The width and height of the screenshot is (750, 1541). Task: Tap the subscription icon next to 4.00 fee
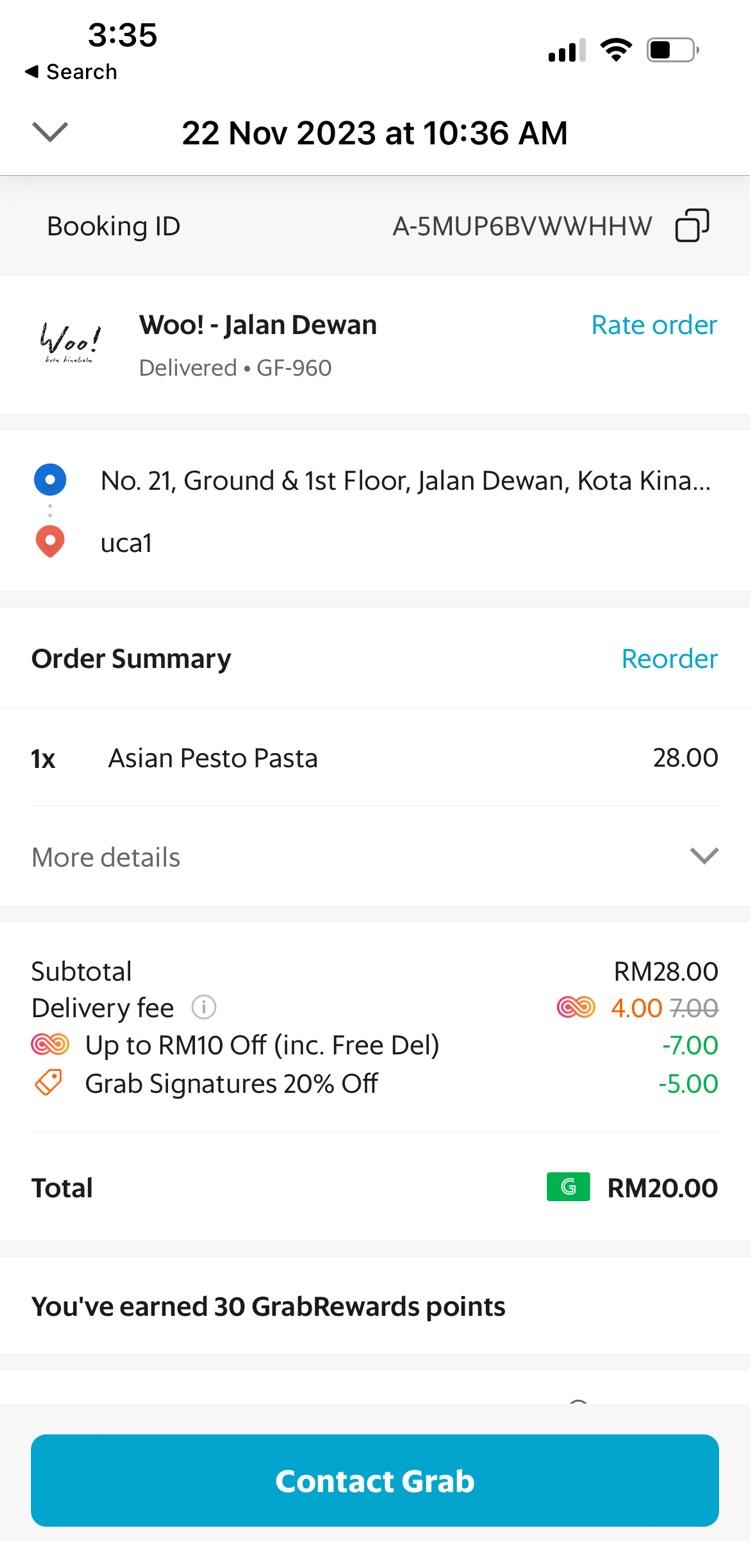pos(576,1007)
